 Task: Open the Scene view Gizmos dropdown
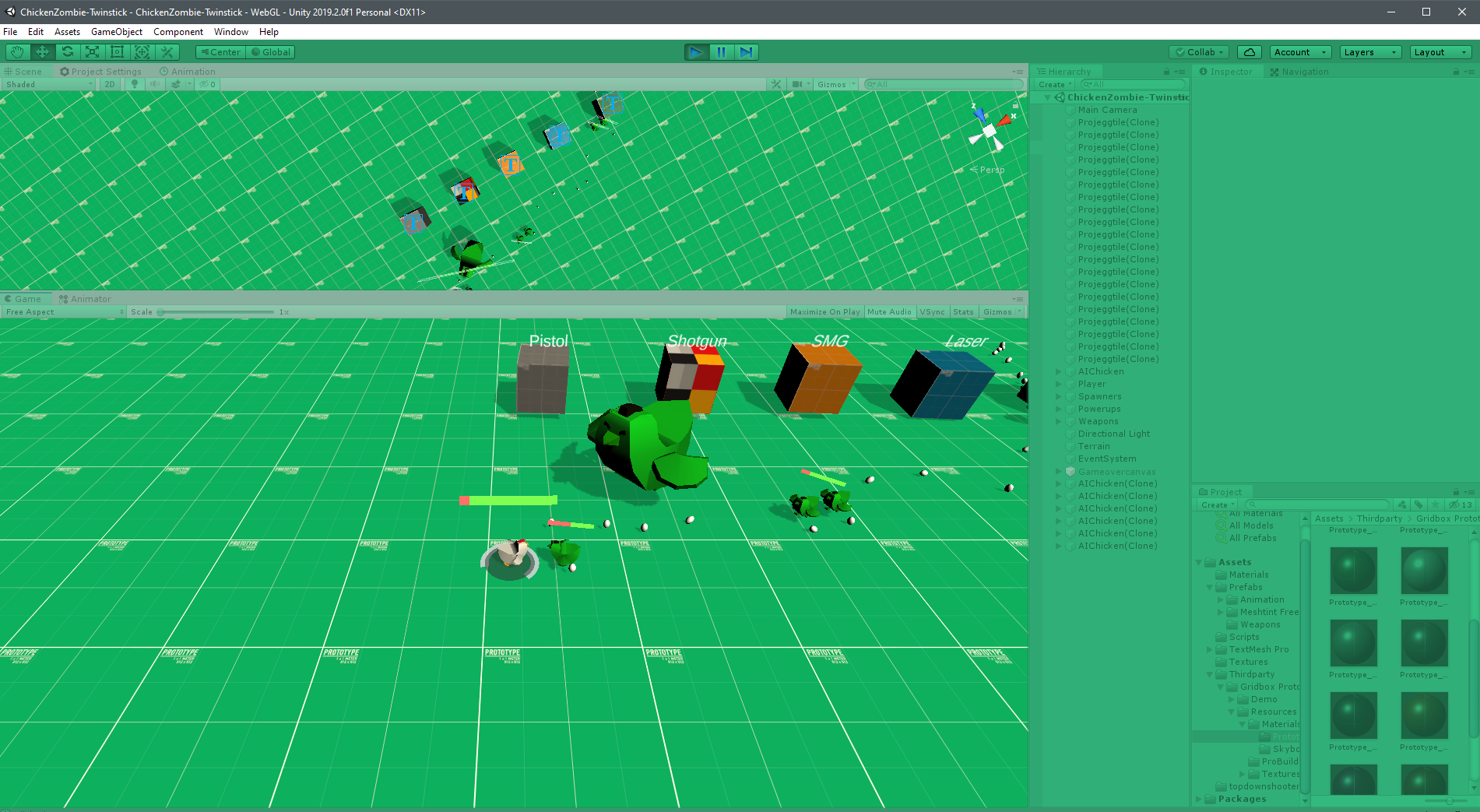[x=835, y=84]
